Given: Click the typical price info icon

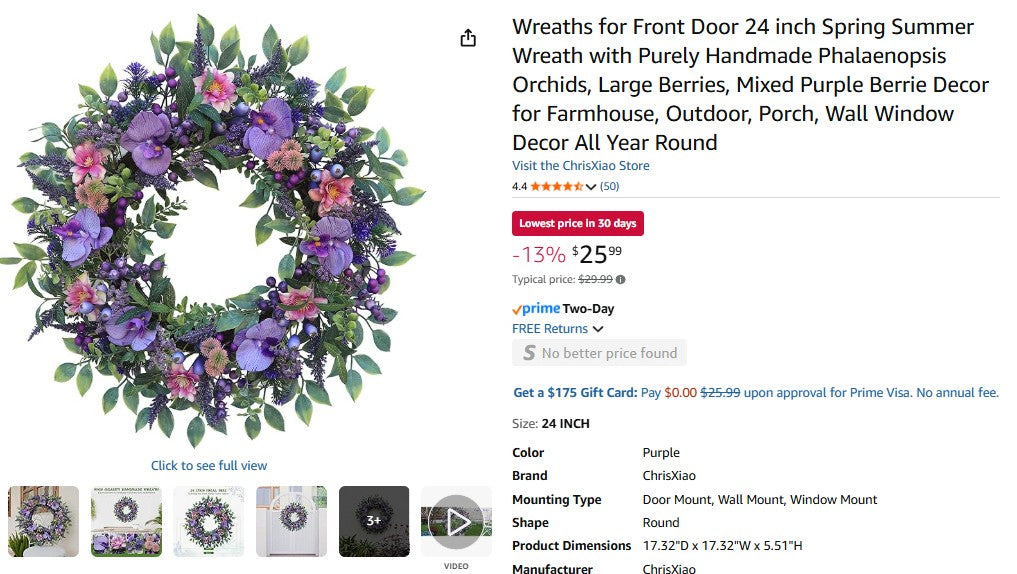Looking at the screenshot, I should (x=621, y=280).
